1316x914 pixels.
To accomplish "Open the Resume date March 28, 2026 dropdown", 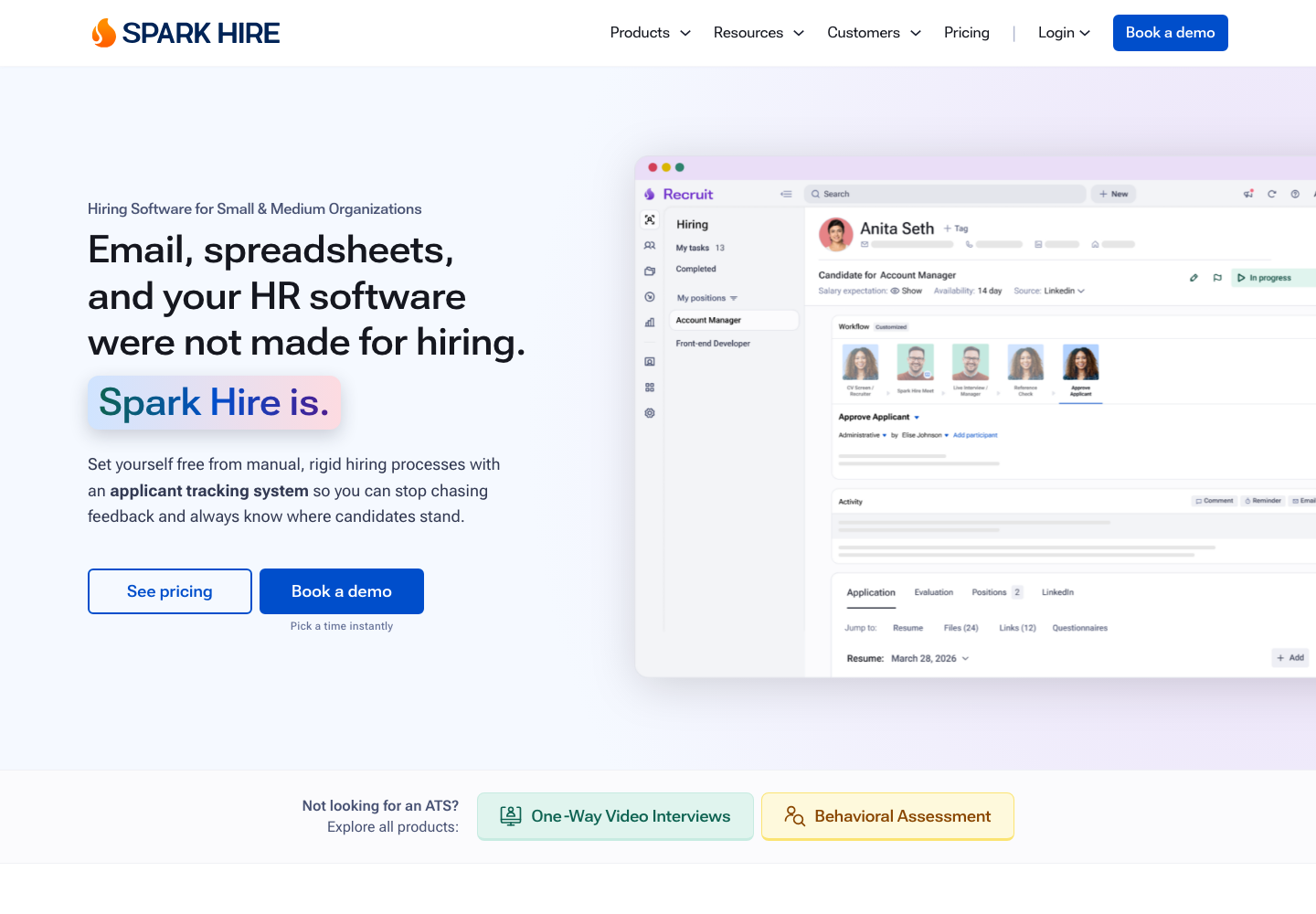I will pos(930,658).
